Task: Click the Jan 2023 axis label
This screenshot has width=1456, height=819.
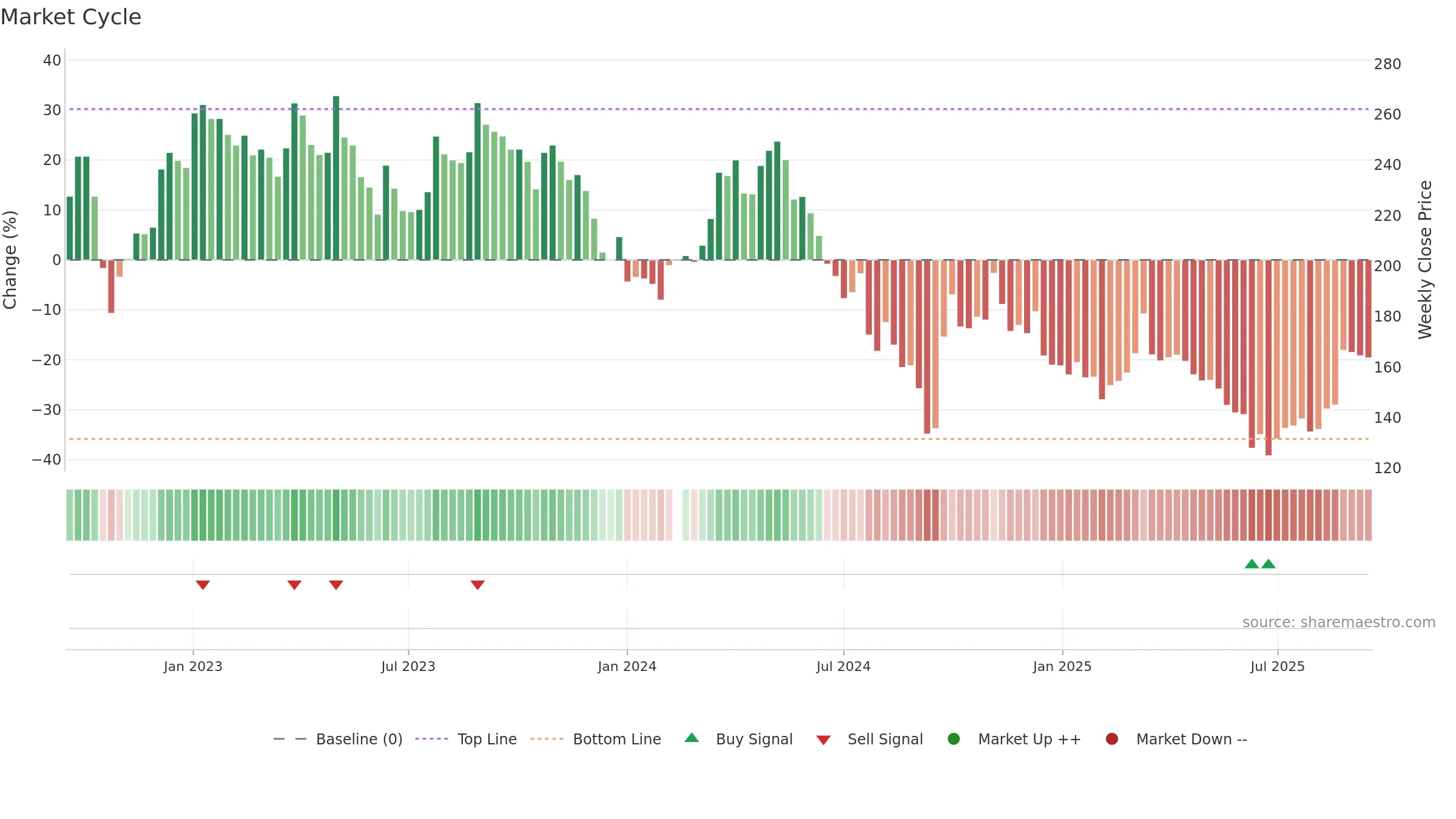Action: click(x=193, y=667)
